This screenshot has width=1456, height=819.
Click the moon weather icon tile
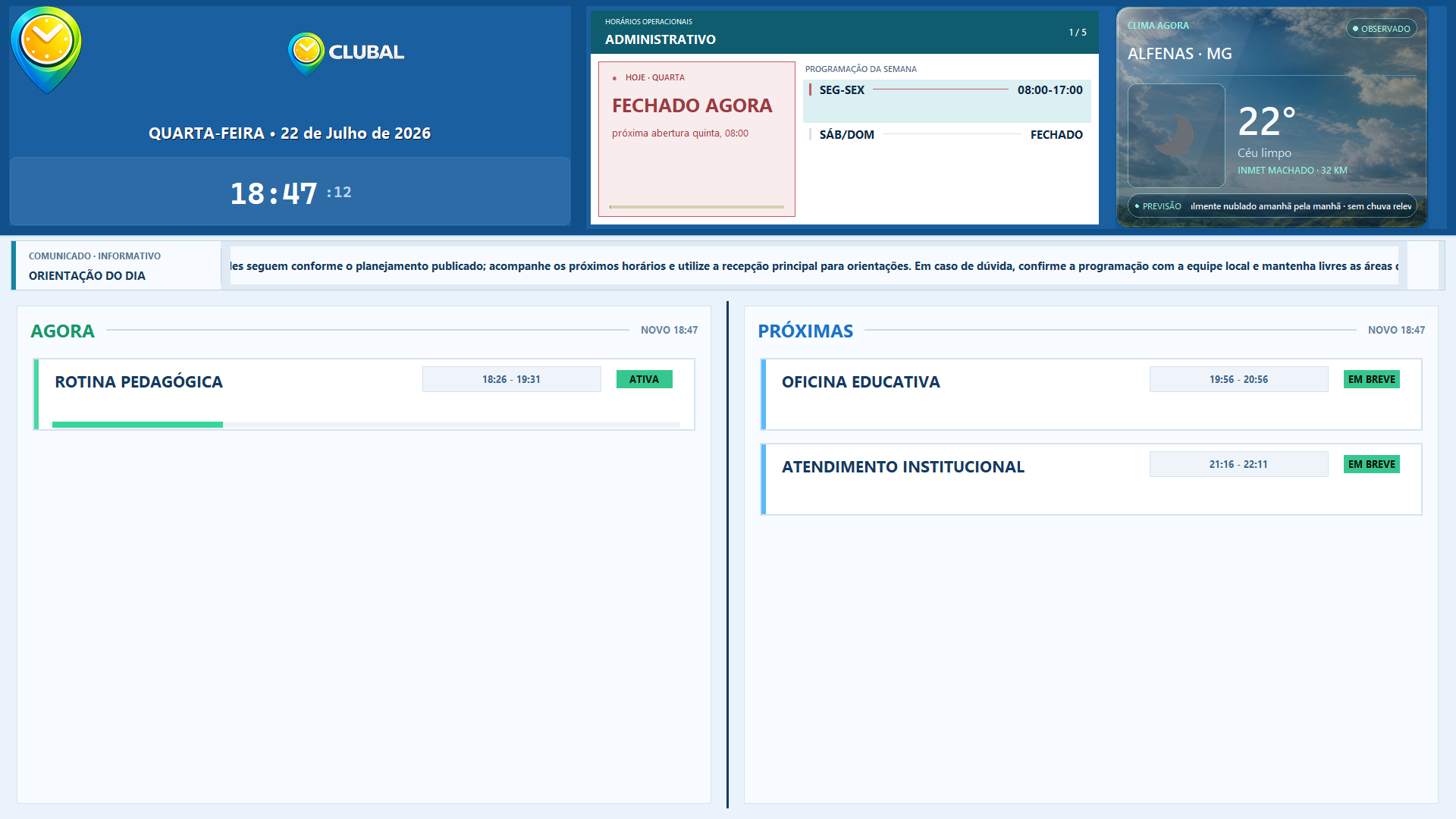1176,136
